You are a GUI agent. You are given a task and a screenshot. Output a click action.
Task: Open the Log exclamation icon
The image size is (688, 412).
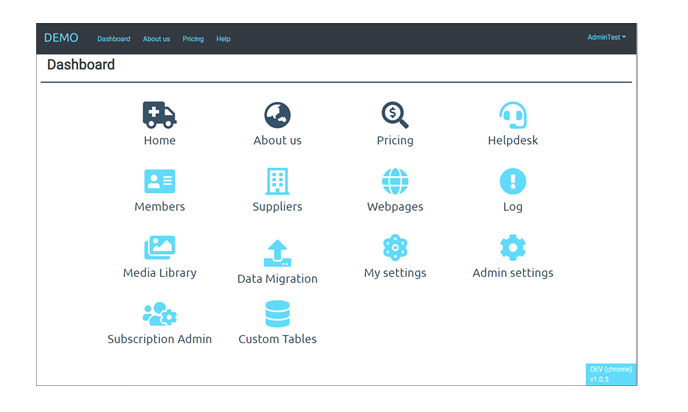tap(512, 181)
